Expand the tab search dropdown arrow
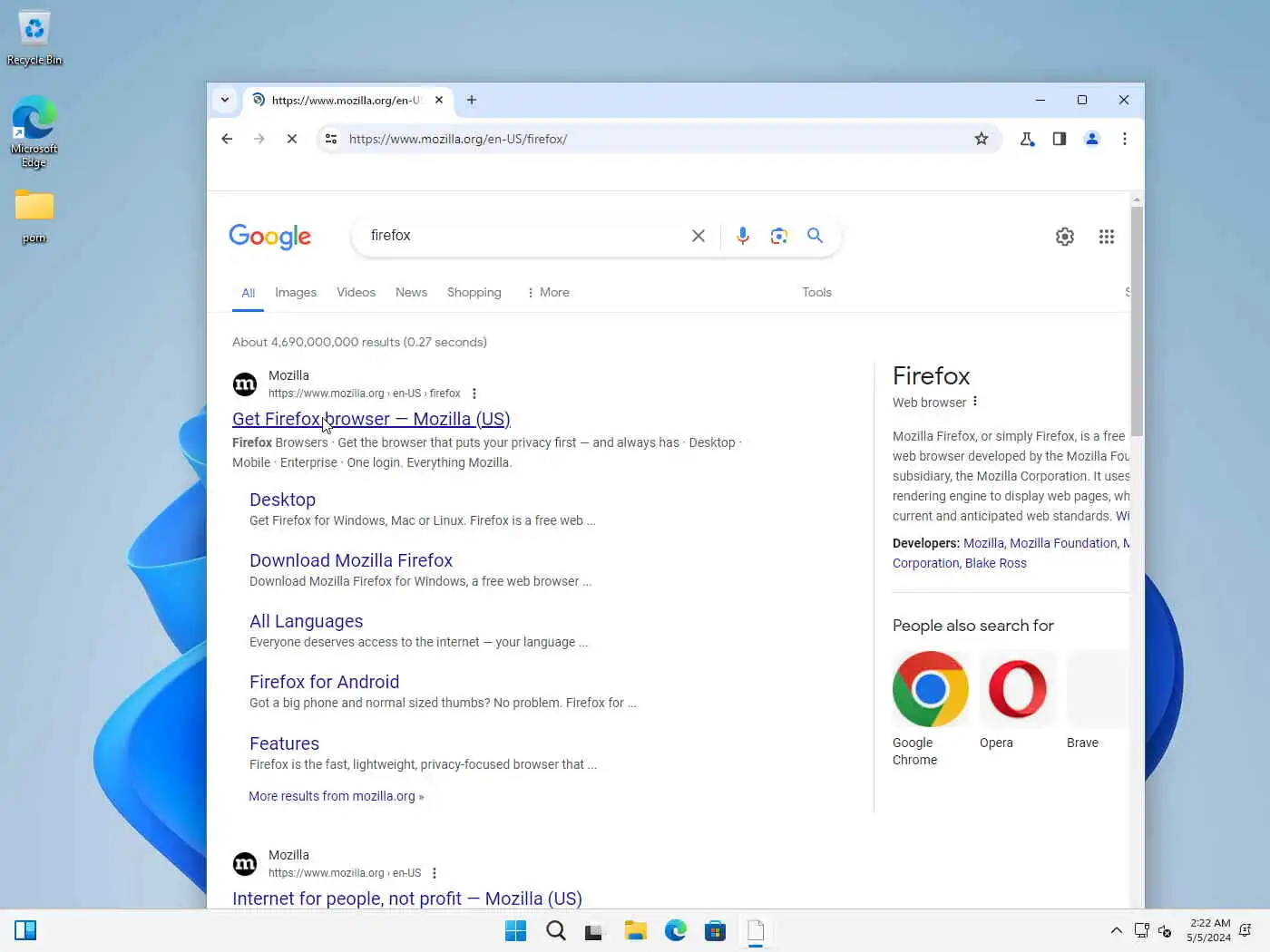 pyautogui.click(x=225, y=100)
